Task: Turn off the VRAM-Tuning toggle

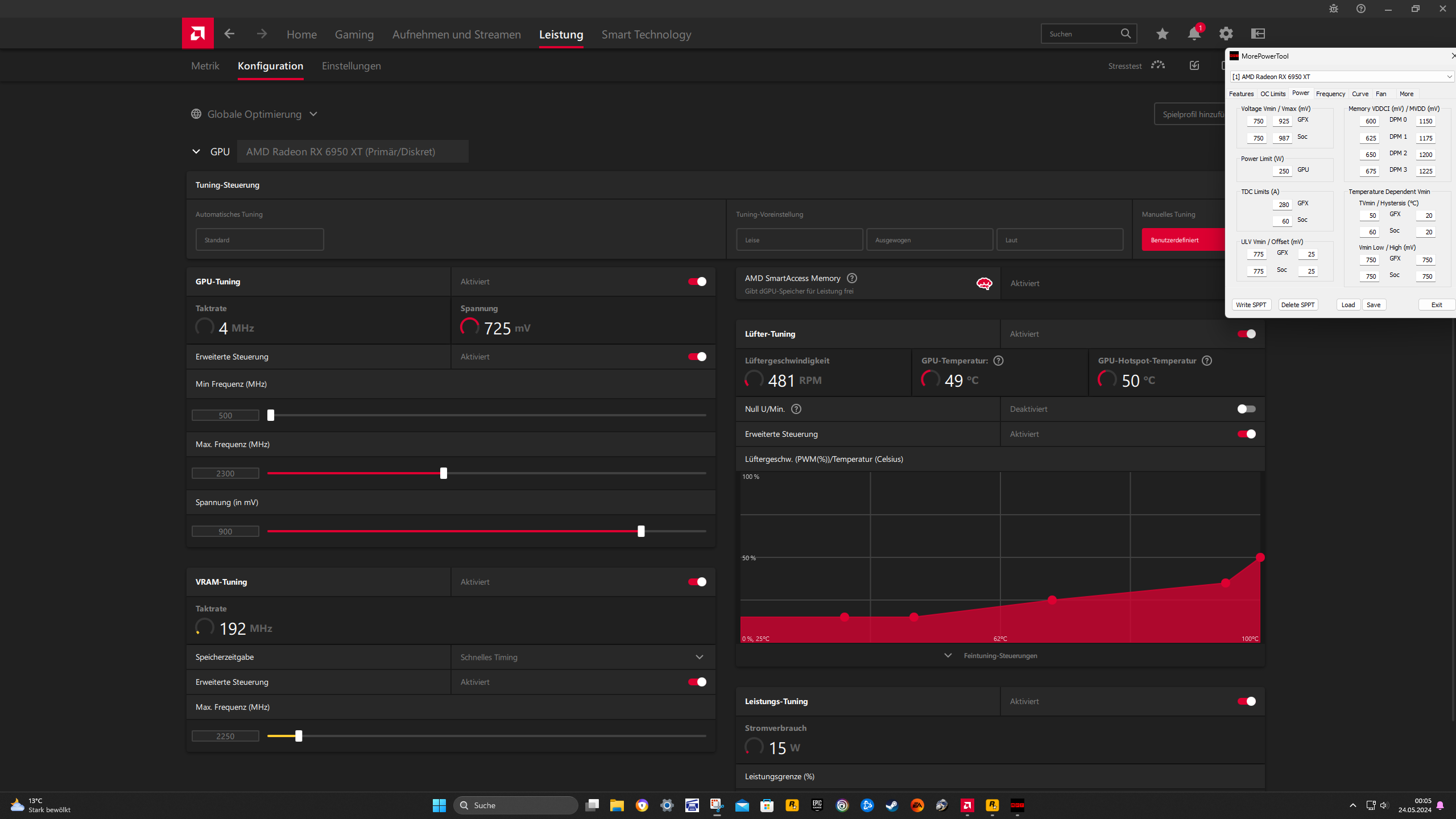Action: [x=697, y=582]
